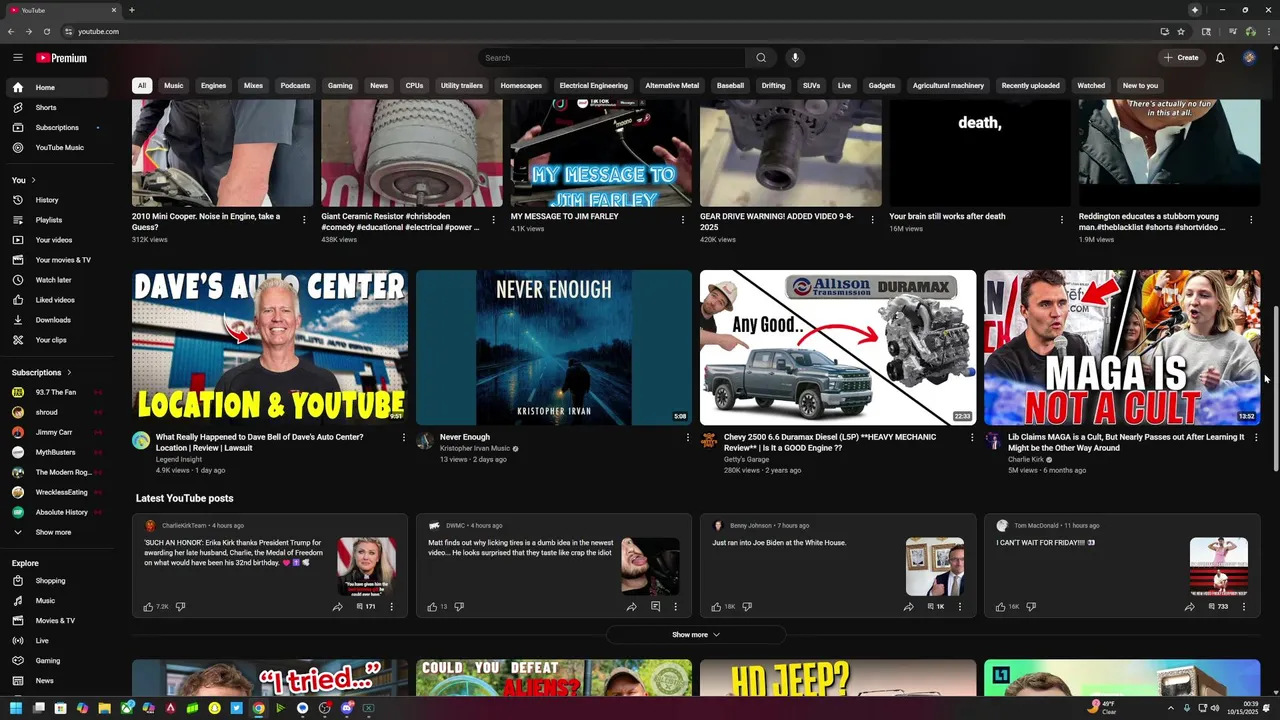Open Windows Start menu
Screen dimensions: 1280x720
point(17,708)
